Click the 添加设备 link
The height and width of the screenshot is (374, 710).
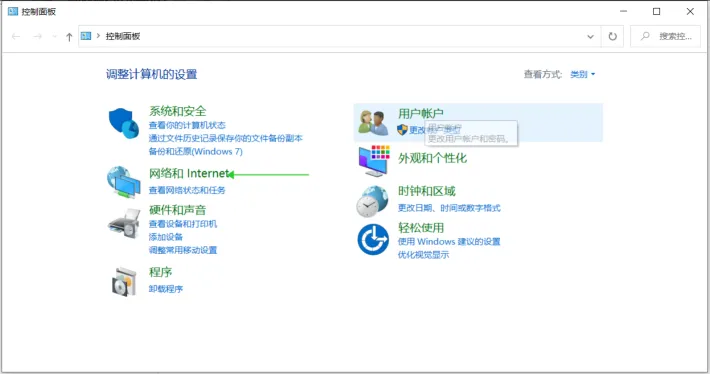click(x=166, y=237)
